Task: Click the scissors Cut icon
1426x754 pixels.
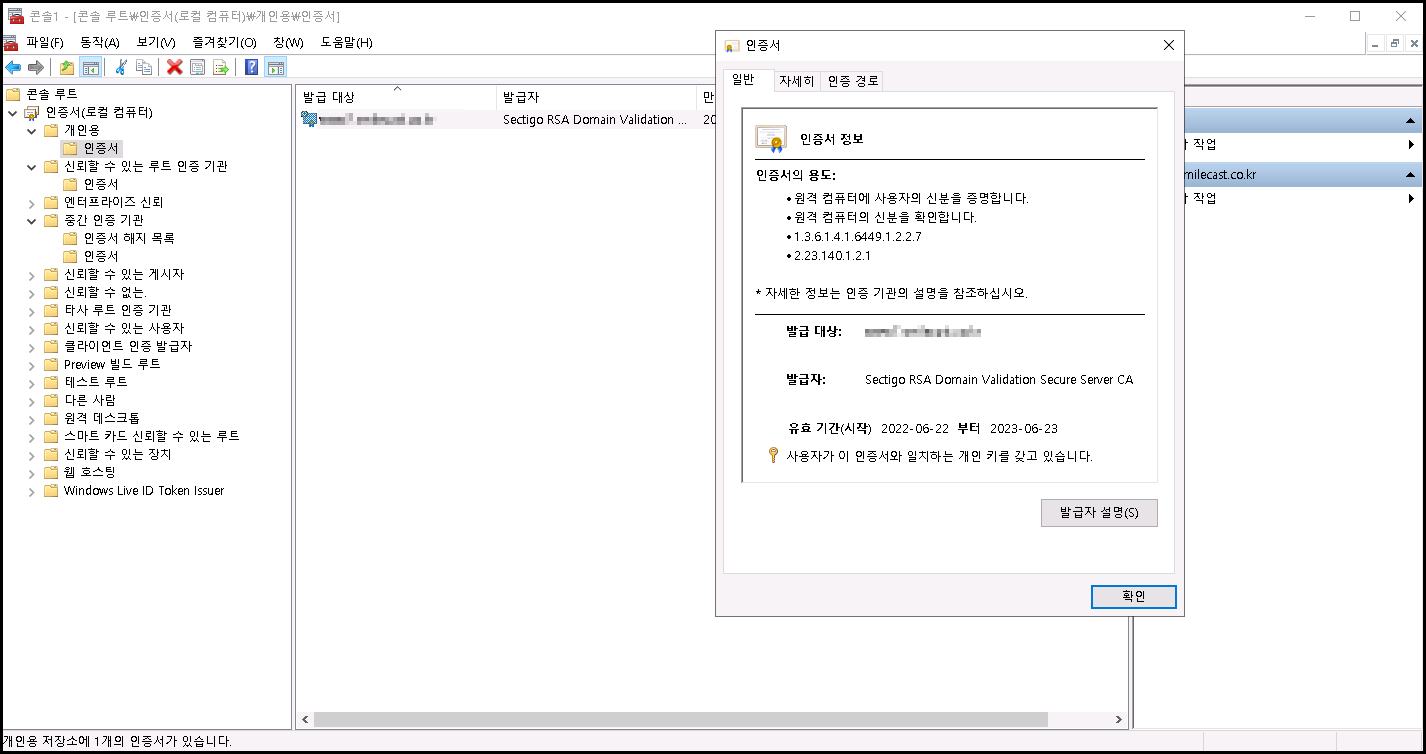Action: [121, 67]
